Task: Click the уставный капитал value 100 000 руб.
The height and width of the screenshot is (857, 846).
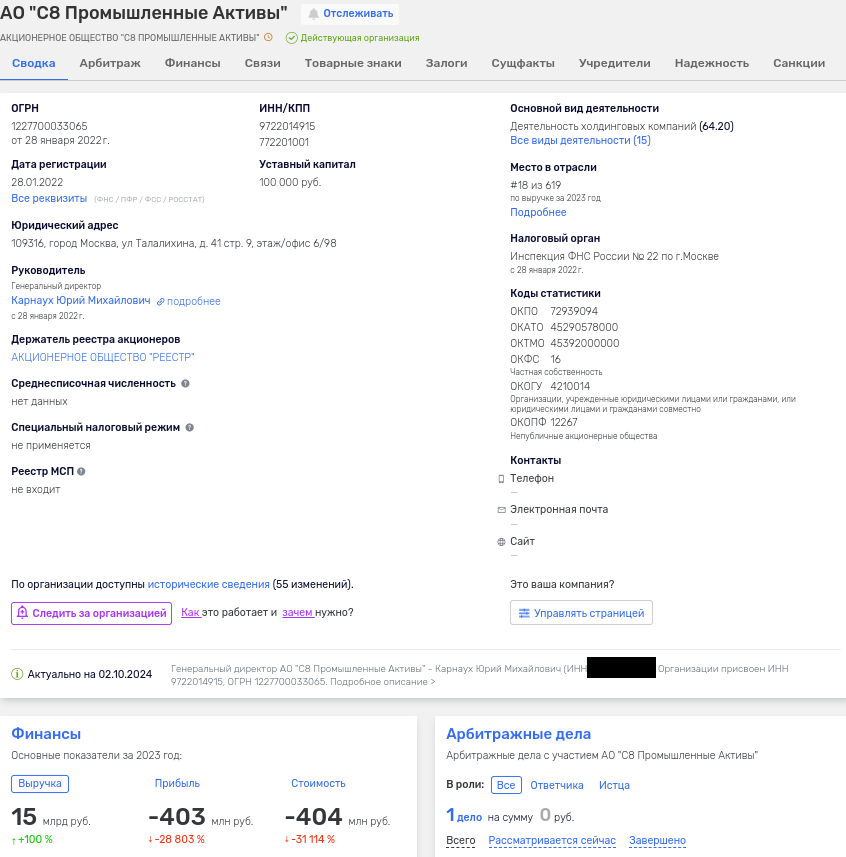Action: click(290, 182)
